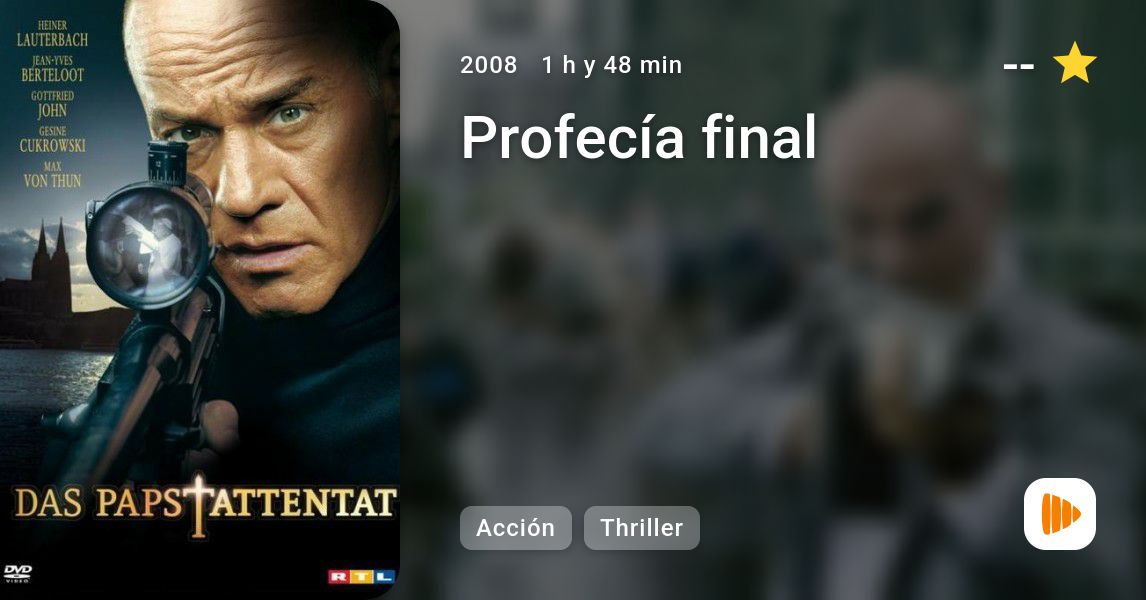Click the DVD Video logo on poster
The width and height of the screenshot is (1146, 600).
[18, 574]
